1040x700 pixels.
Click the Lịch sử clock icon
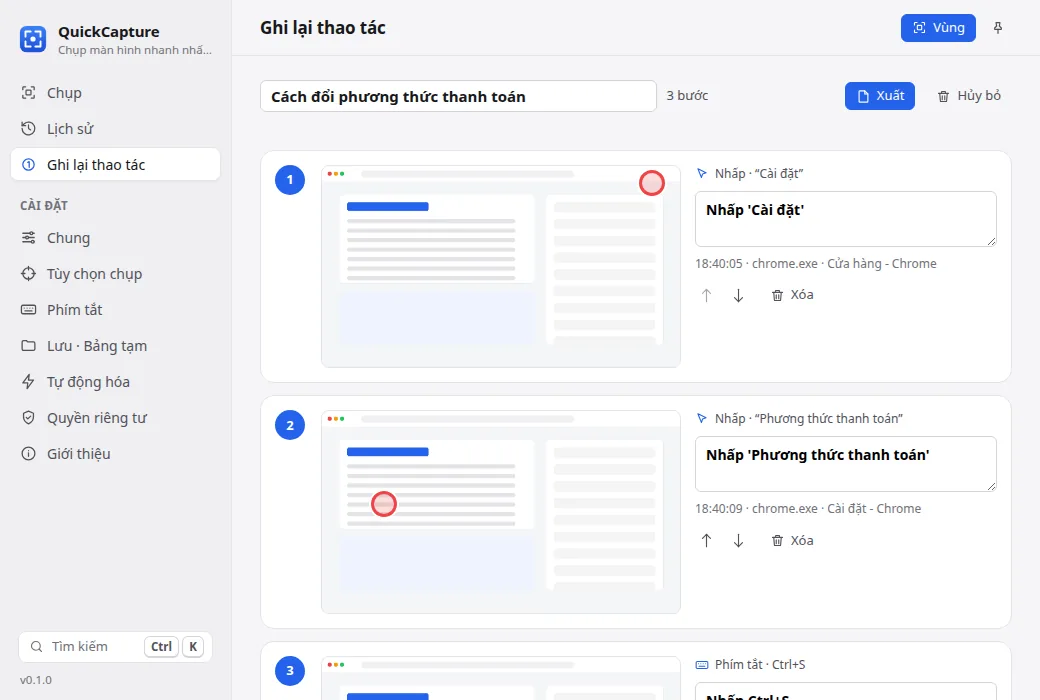(x=28, y=129)
